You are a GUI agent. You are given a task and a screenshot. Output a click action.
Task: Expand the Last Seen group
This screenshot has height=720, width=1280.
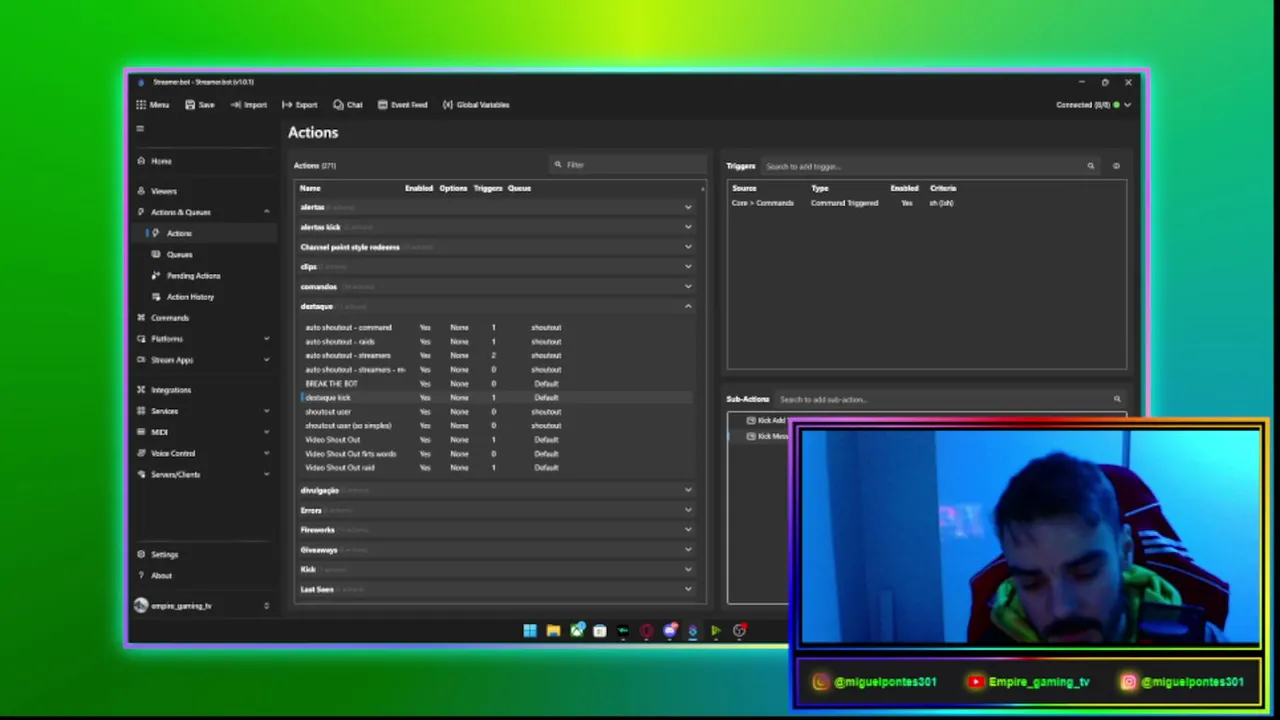(688, 589)
